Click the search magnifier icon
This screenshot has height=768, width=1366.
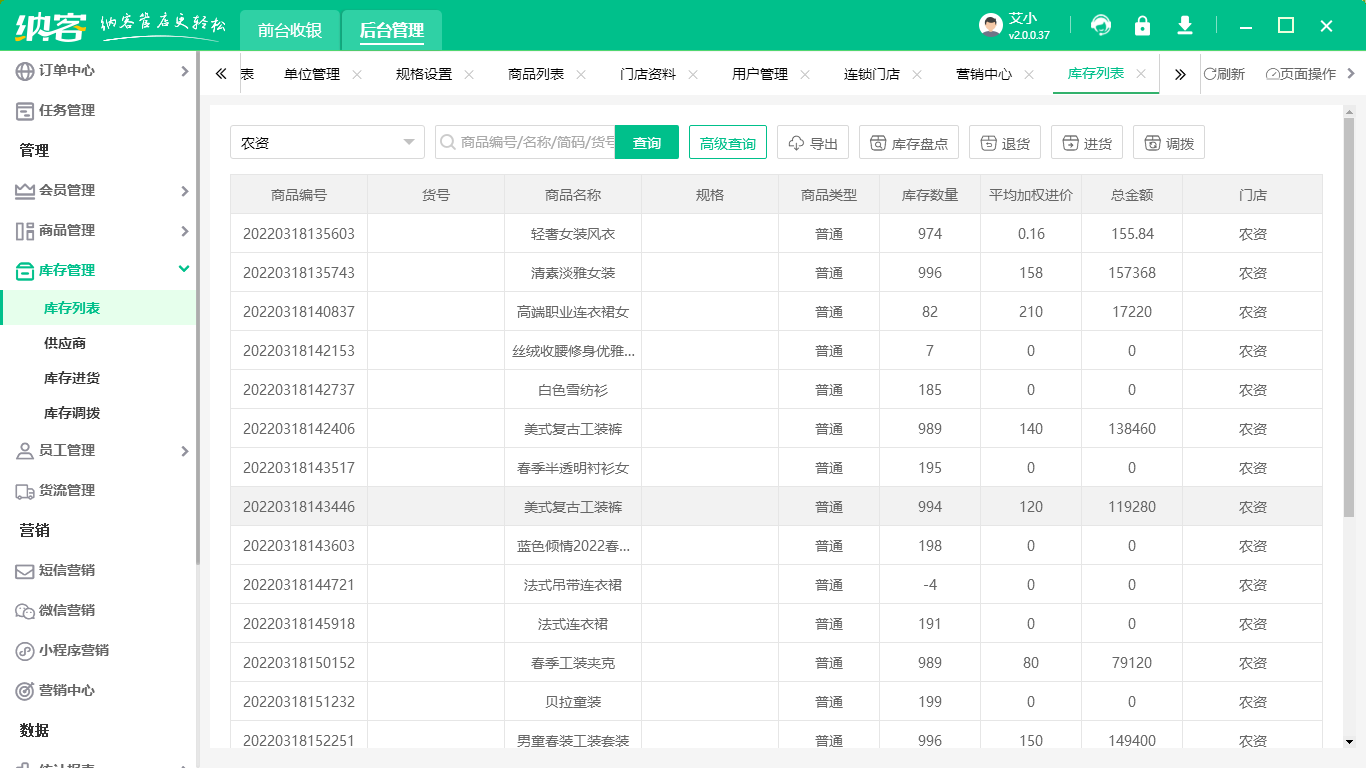(x=447, y=143)
